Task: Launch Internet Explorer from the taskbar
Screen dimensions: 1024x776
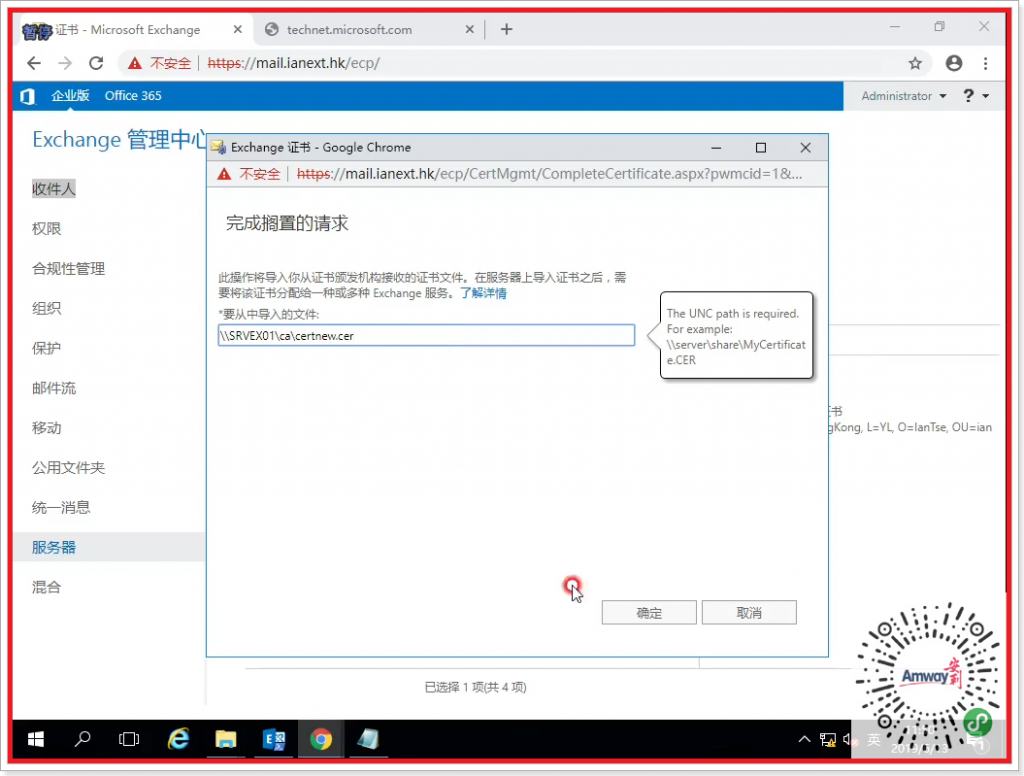Action: [179, 739]
